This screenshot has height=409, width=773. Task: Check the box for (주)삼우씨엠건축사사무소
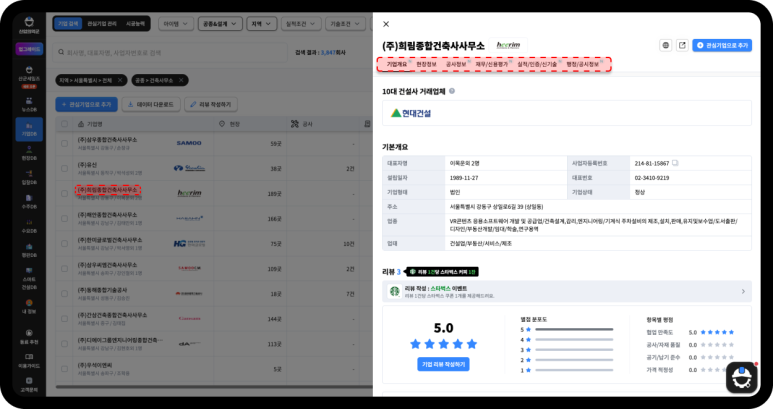tap(65, 269)
